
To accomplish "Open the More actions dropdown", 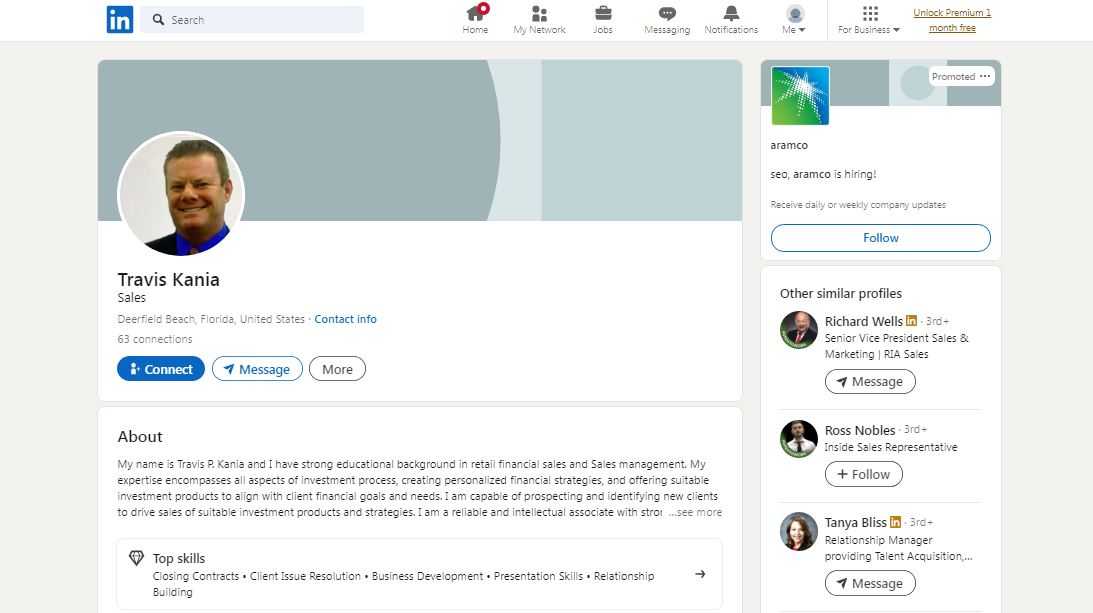I will point(337,369).
